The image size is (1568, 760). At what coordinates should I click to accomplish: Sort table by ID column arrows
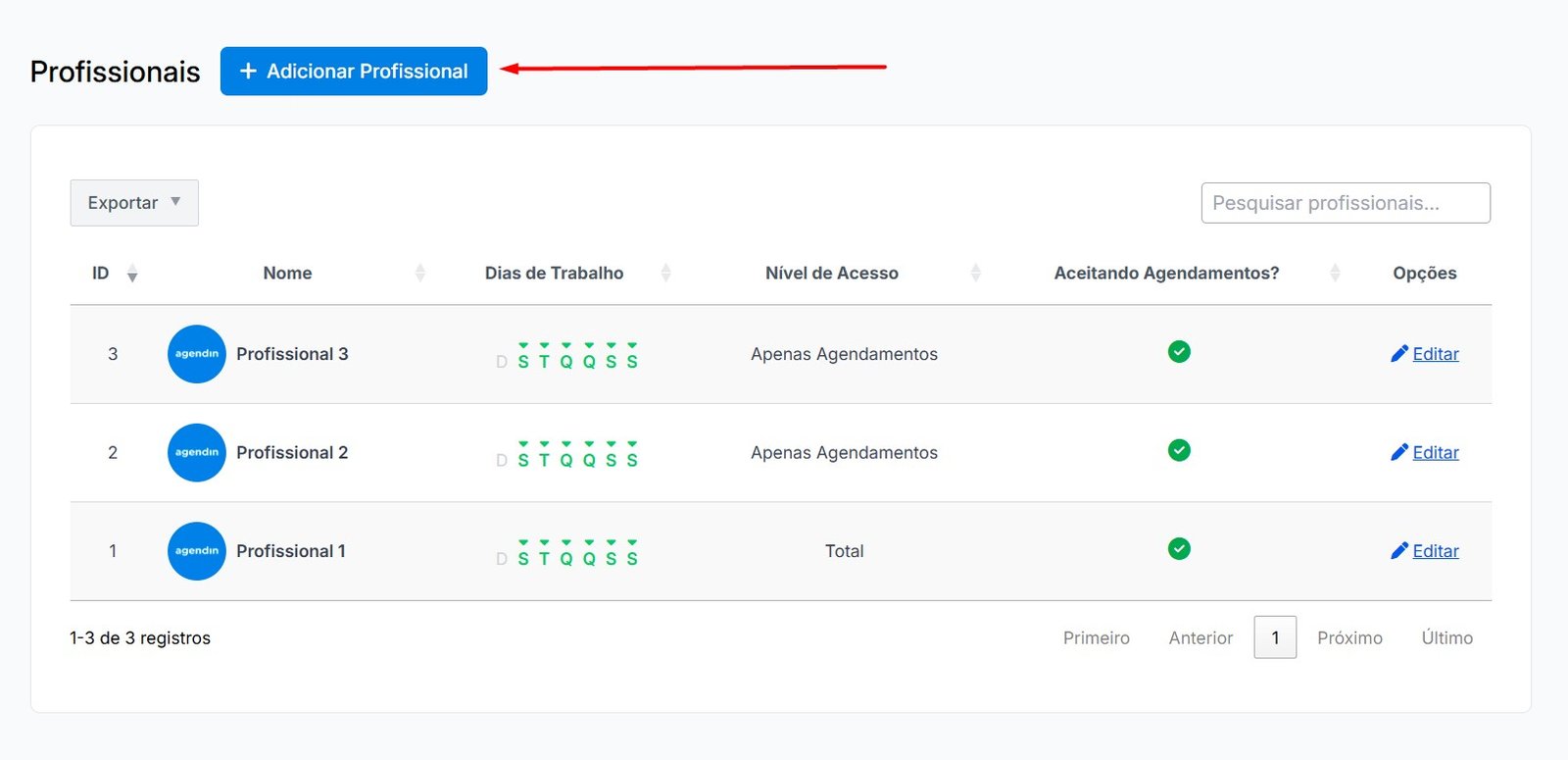(132, 274)
